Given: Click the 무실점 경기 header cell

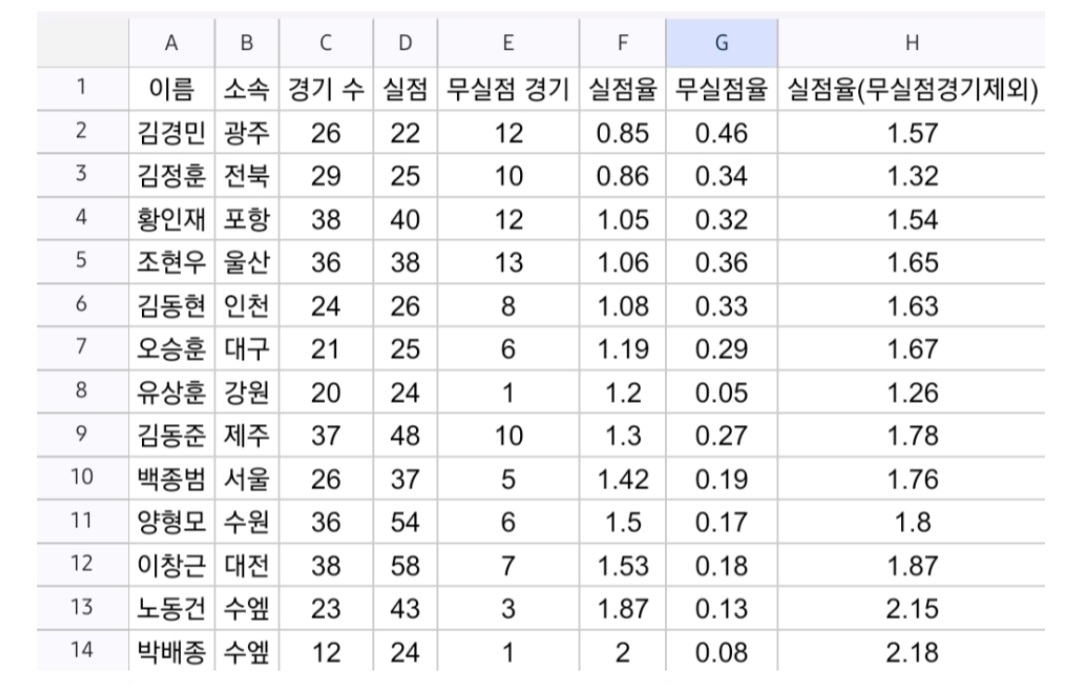Looking at the screenshot, I should 508,90.
